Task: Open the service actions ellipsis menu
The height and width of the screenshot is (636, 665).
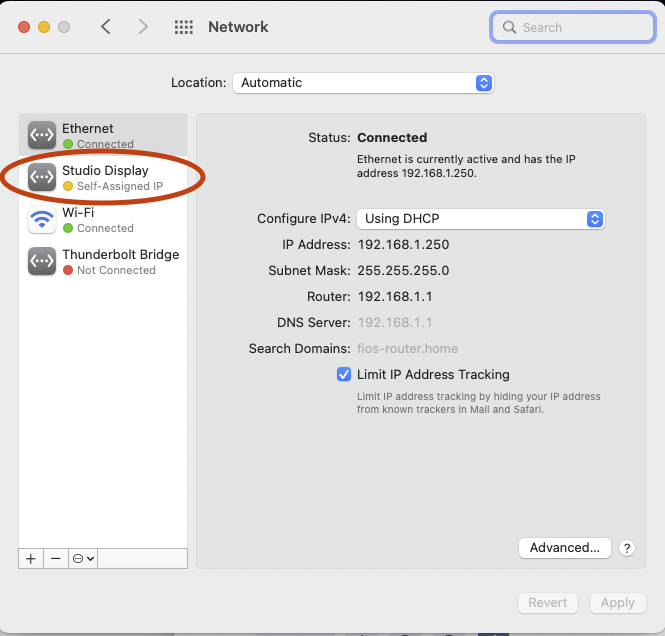Action: (83, 558)
